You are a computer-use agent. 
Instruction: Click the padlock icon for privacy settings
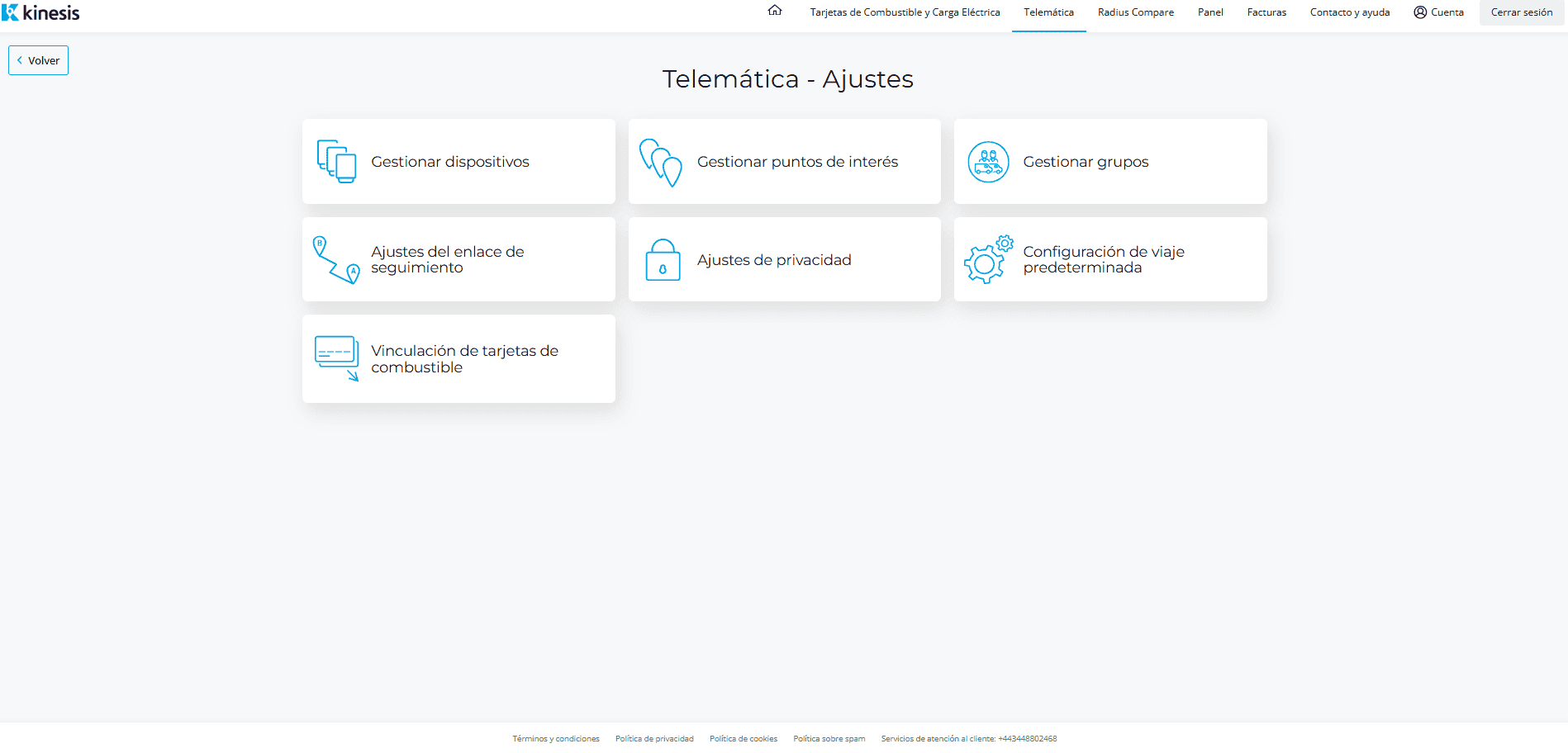pos(663,260)
